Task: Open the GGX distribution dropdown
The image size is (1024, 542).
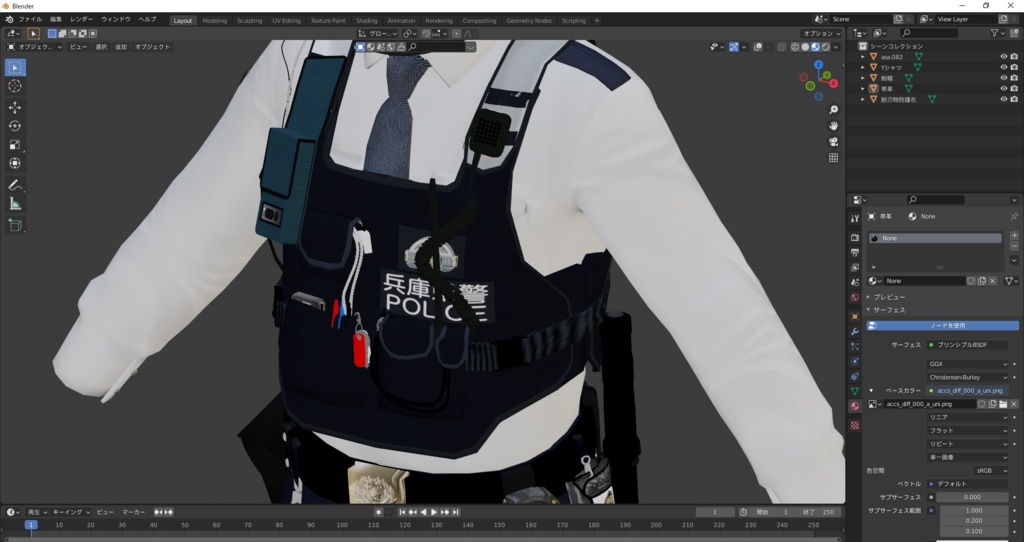Action: (967, 364)
